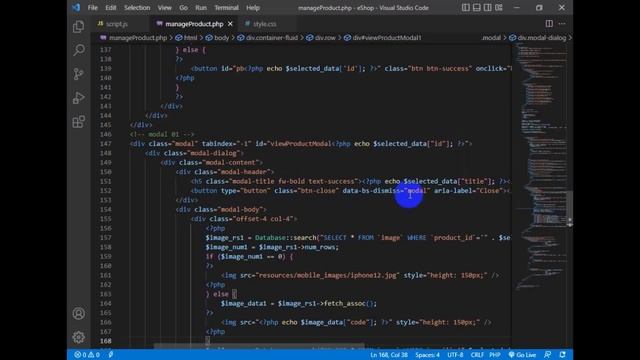Click div.row breadcrumb item
The width and height of the screenshot is (640, 360).
coord(325,38)
